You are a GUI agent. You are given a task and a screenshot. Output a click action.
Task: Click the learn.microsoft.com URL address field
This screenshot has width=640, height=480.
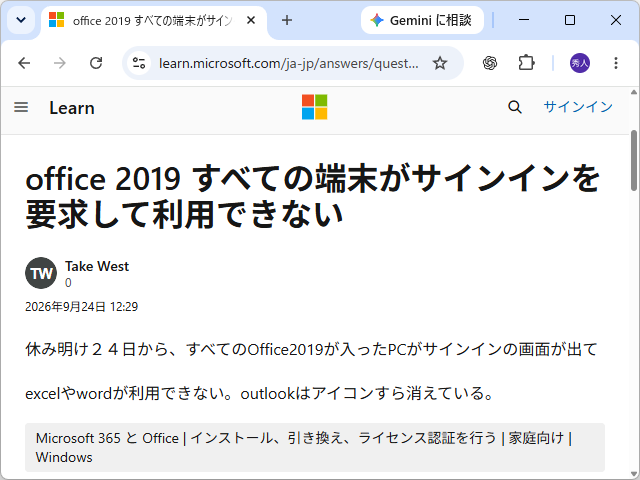pyautogui.click(x=289, y=63)
